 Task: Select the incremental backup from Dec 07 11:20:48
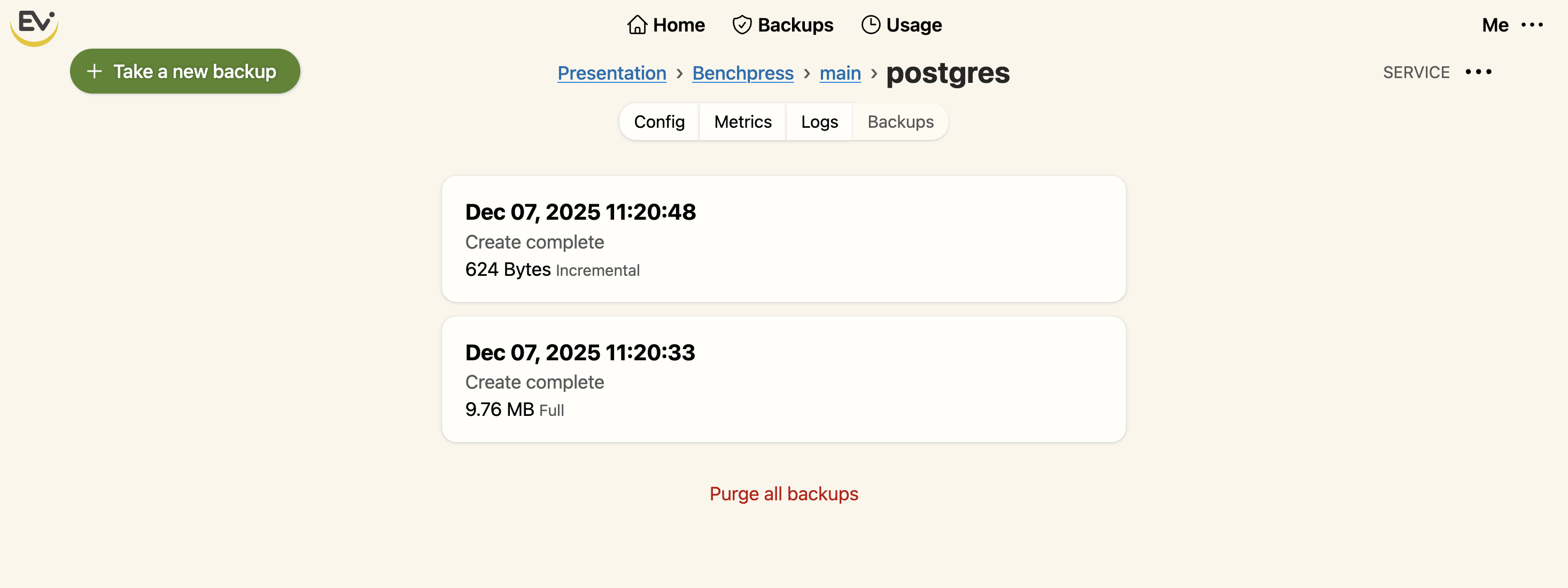coord(784,238)
